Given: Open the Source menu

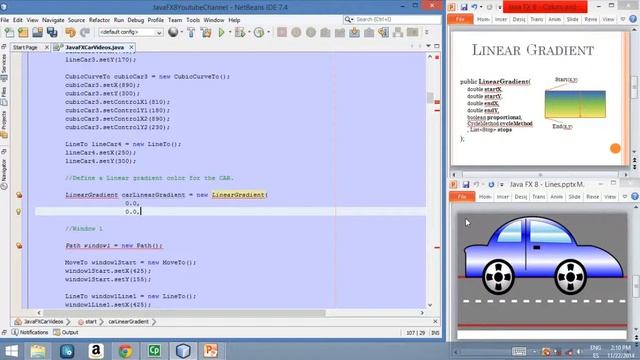Looking at the screenshot, I should (76, 20).
